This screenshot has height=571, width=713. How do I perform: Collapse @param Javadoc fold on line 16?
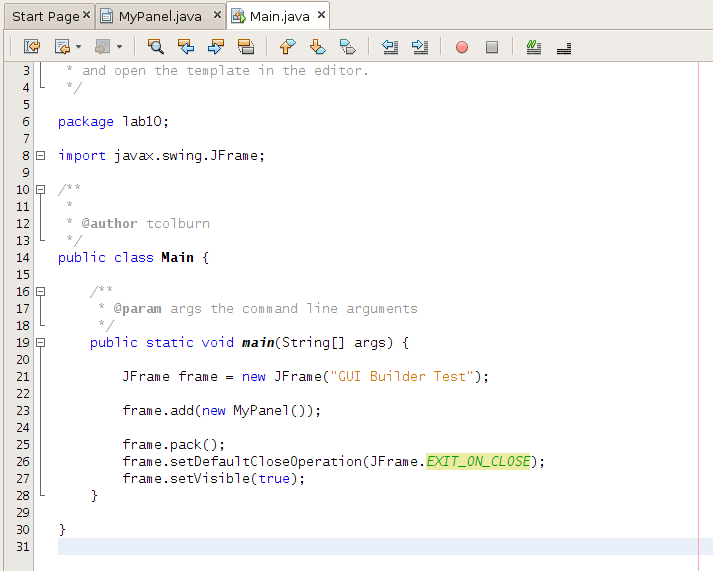pyautogui.click(x=40, y=291)
